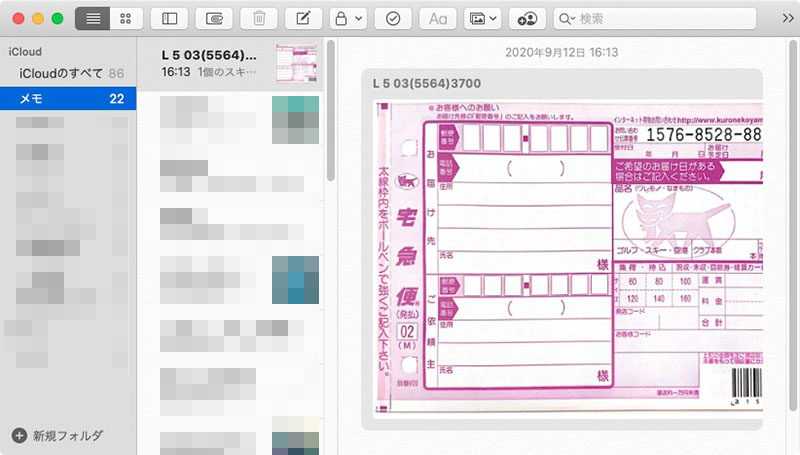Open the L 5 03(5564) note
This screenshot has width=800, height=455.
click(x=231, y=64)
